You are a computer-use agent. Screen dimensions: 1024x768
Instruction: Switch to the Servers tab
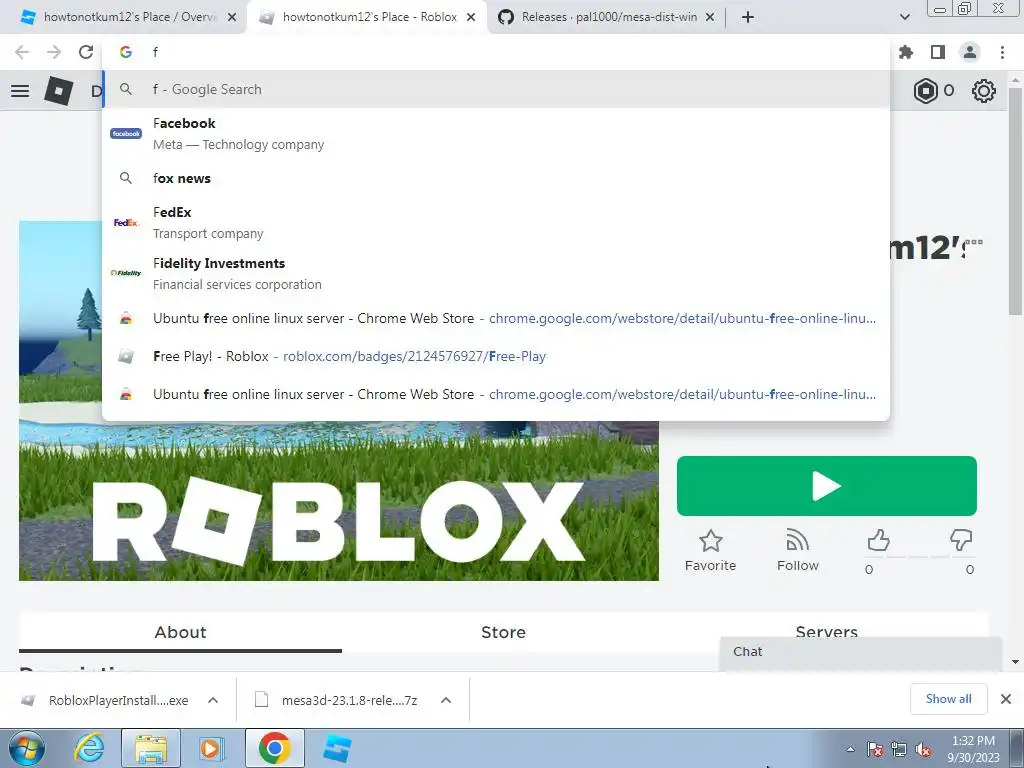point(826,631)
